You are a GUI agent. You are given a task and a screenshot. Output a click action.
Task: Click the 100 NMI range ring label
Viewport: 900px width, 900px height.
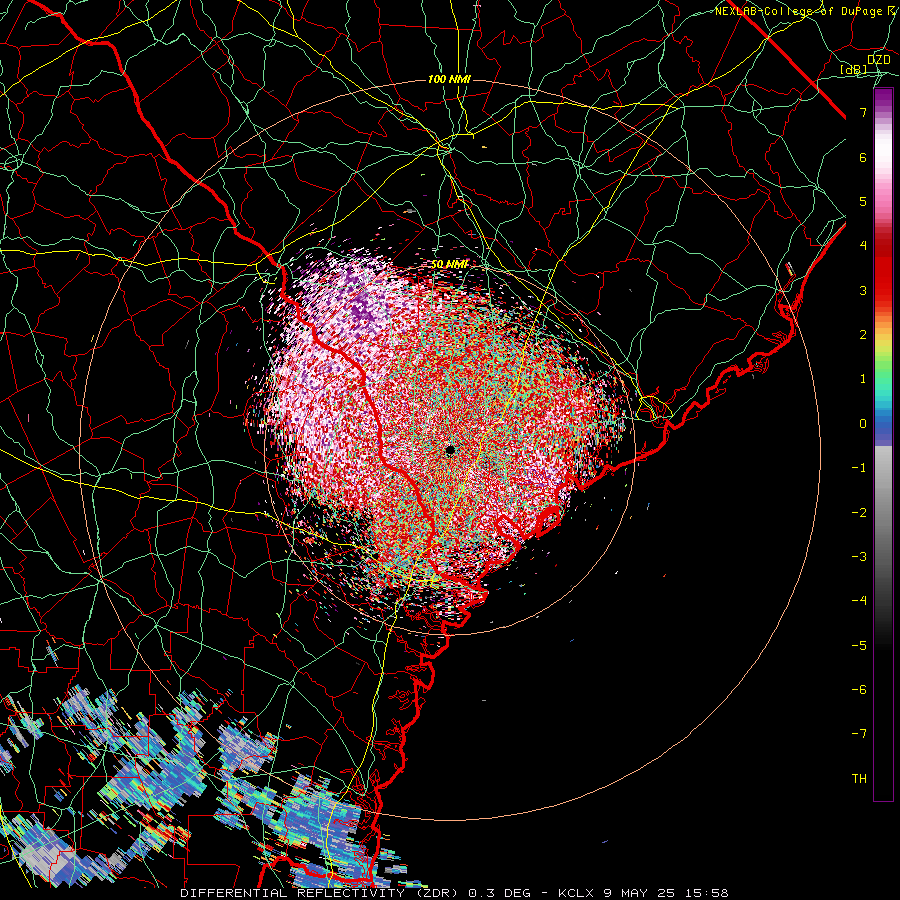click(449, 79)
